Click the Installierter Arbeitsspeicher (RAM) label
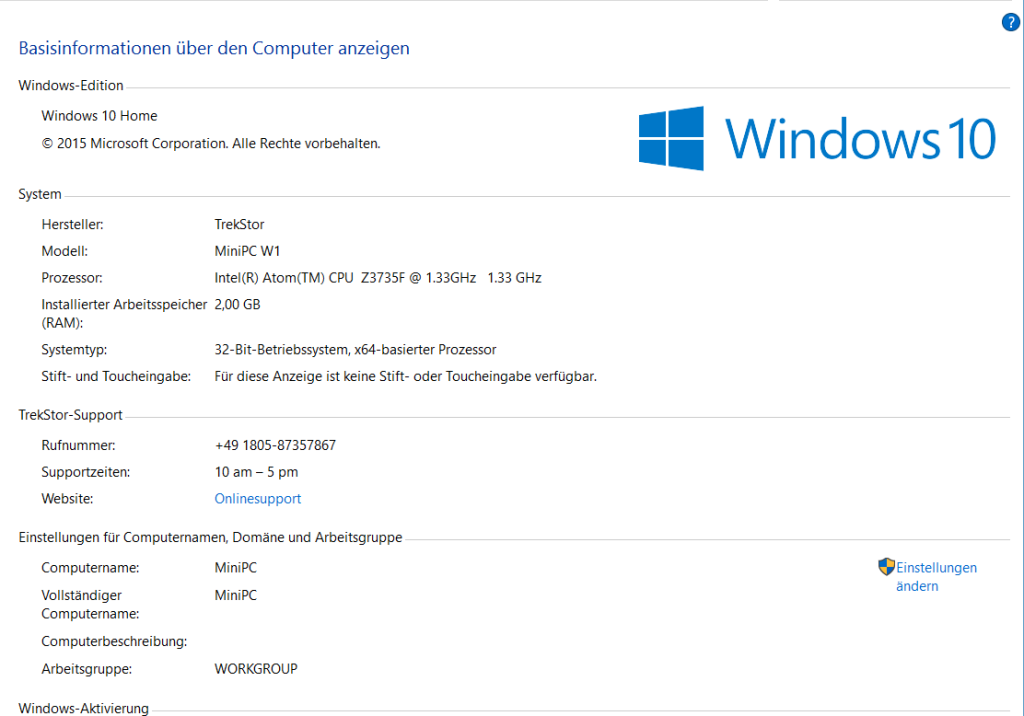This screenshot has height=716, width=1024. point(124,314)
